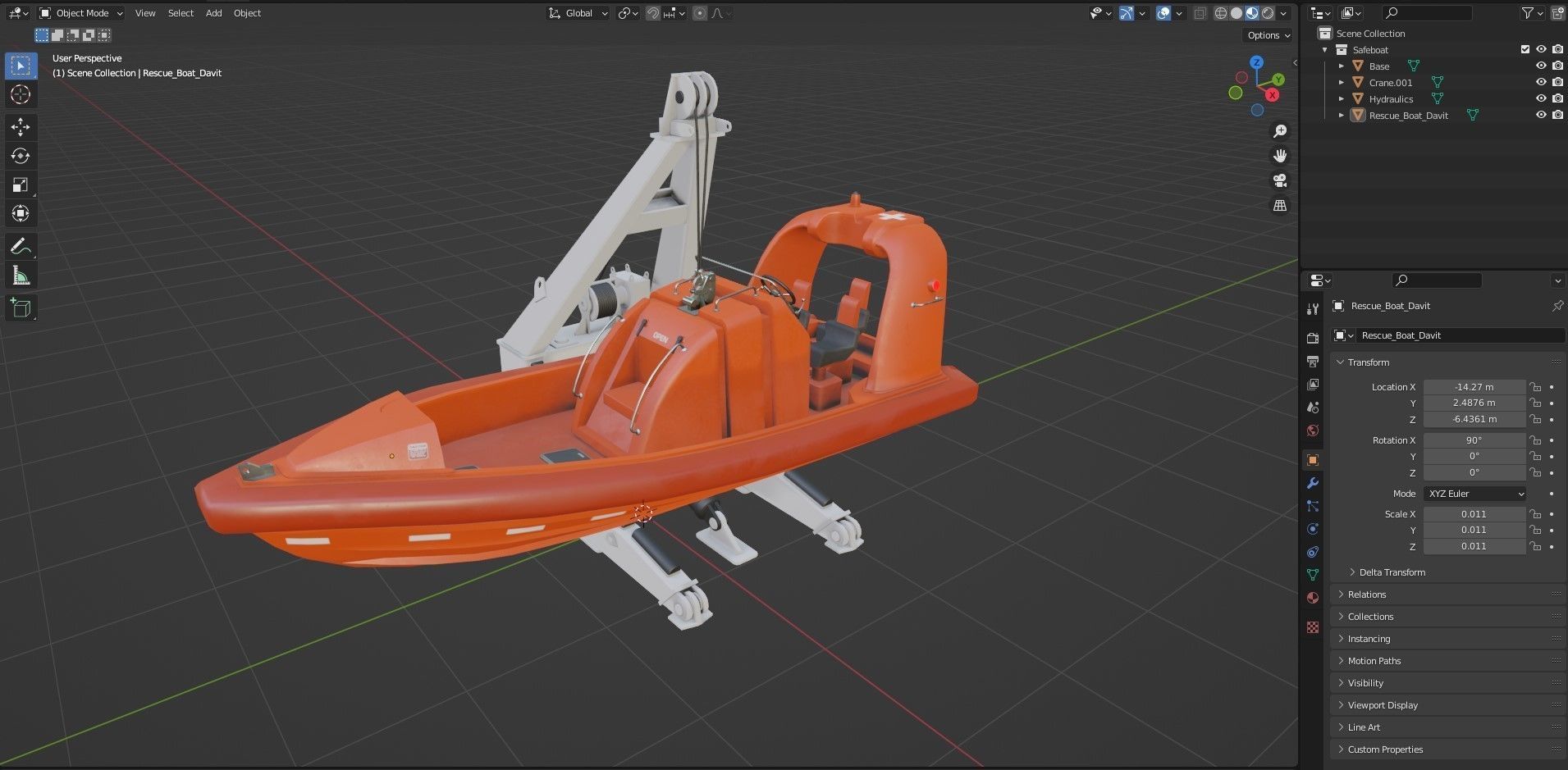The width and height of the screenshot is (1568, 770).
Task: Open the View Layer properties tab
Action: point(1312,384)
